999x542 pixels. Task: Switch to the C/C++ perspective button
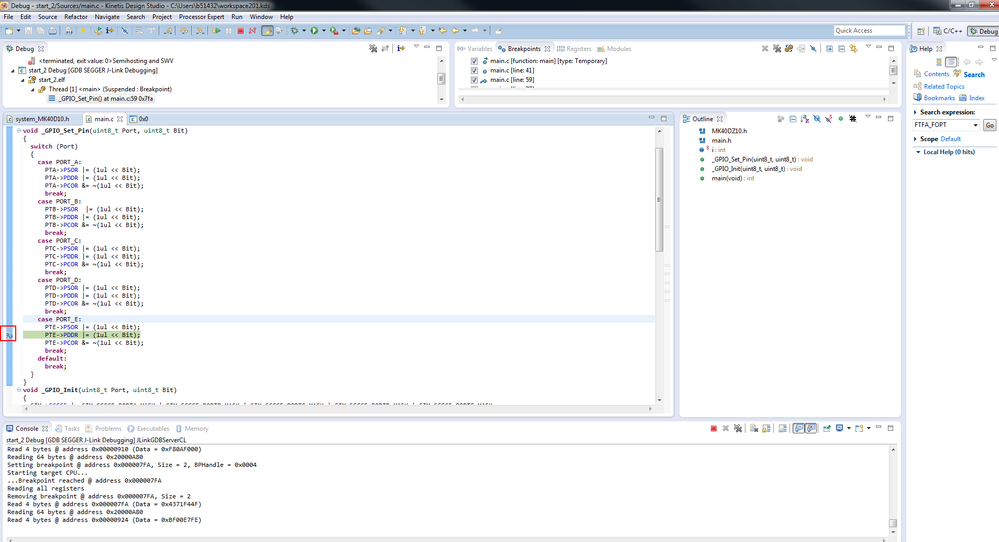pos(948,31)
